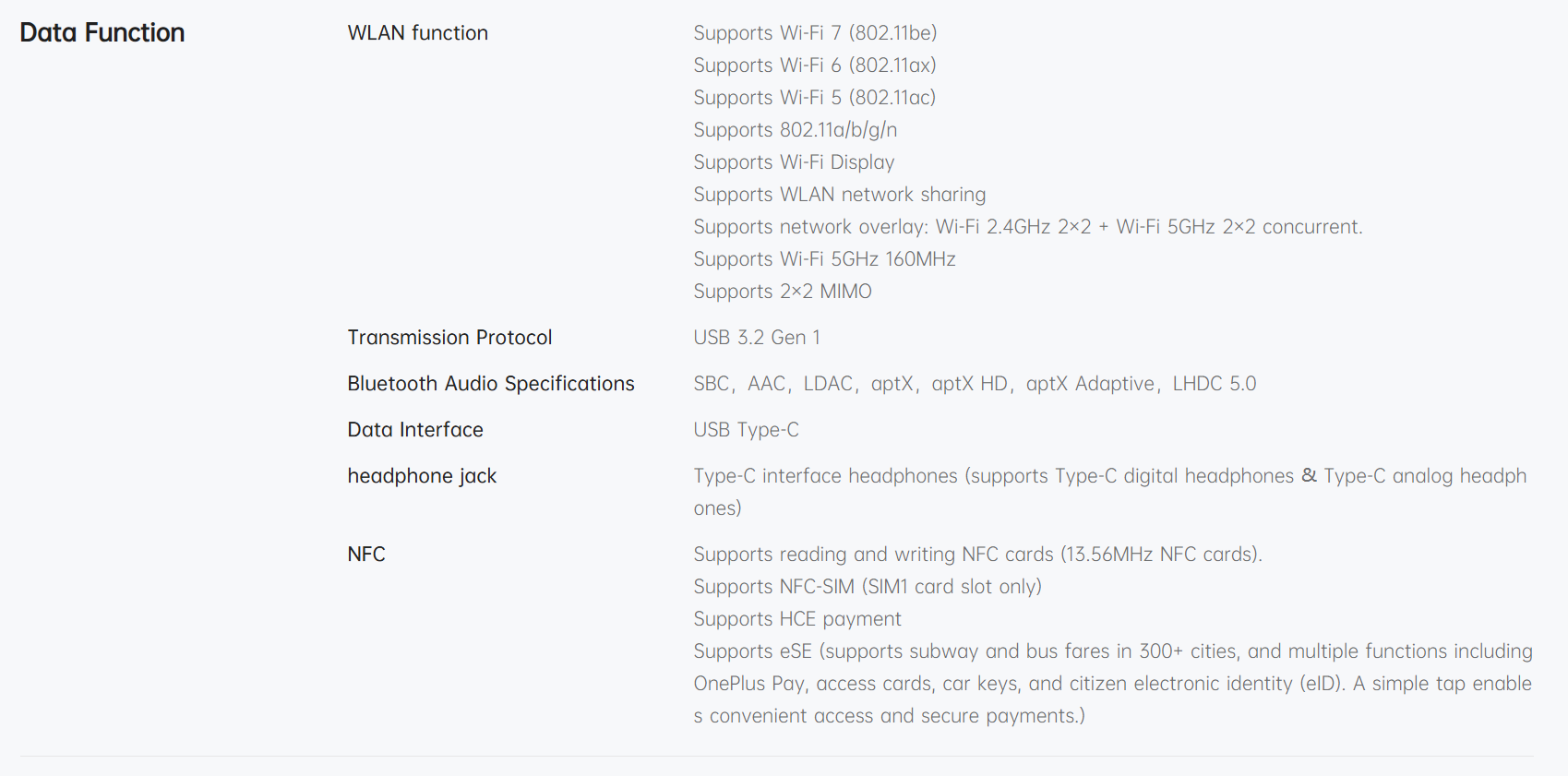Click the Supports WLAN network sharing text
Screen dimensions: 1568x776
click(839, 195)
